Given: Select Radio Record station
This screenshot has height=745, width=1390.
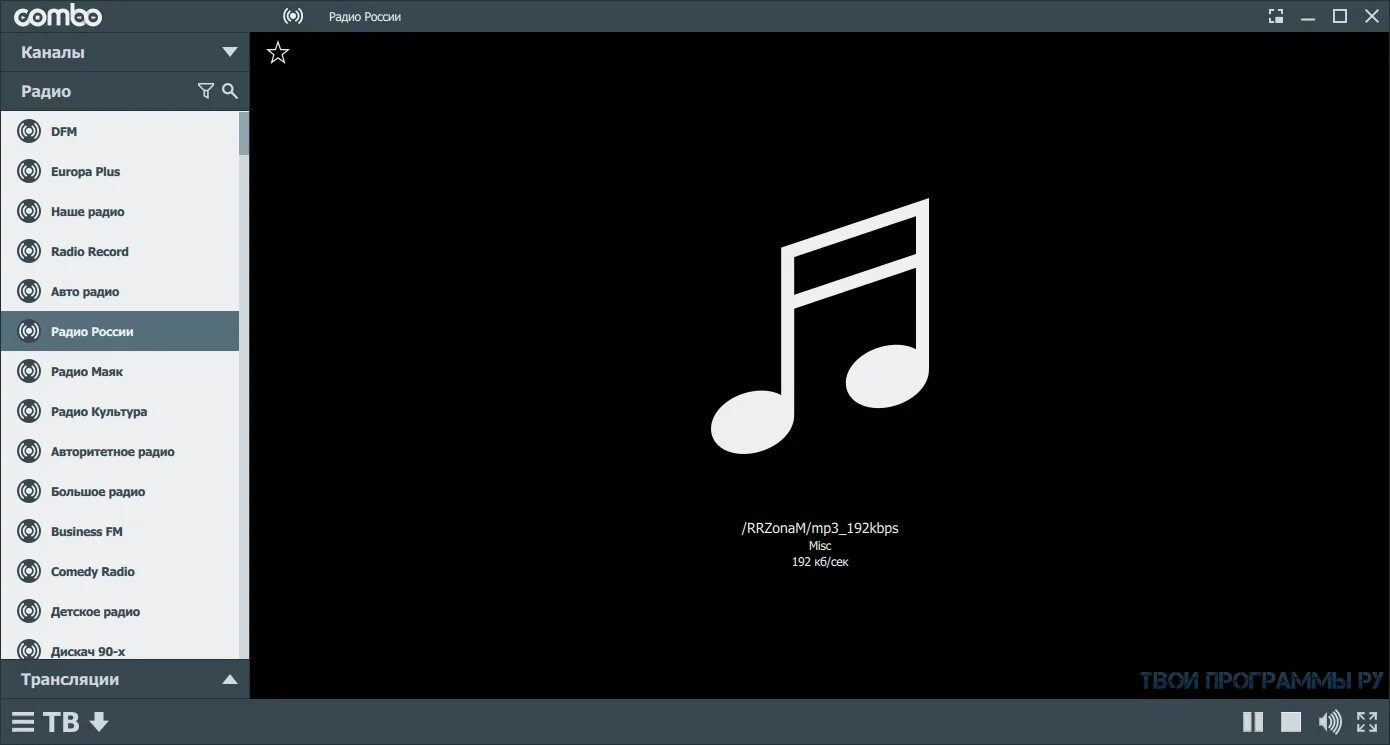Looking at the screenshot, I should pos(119,251).
